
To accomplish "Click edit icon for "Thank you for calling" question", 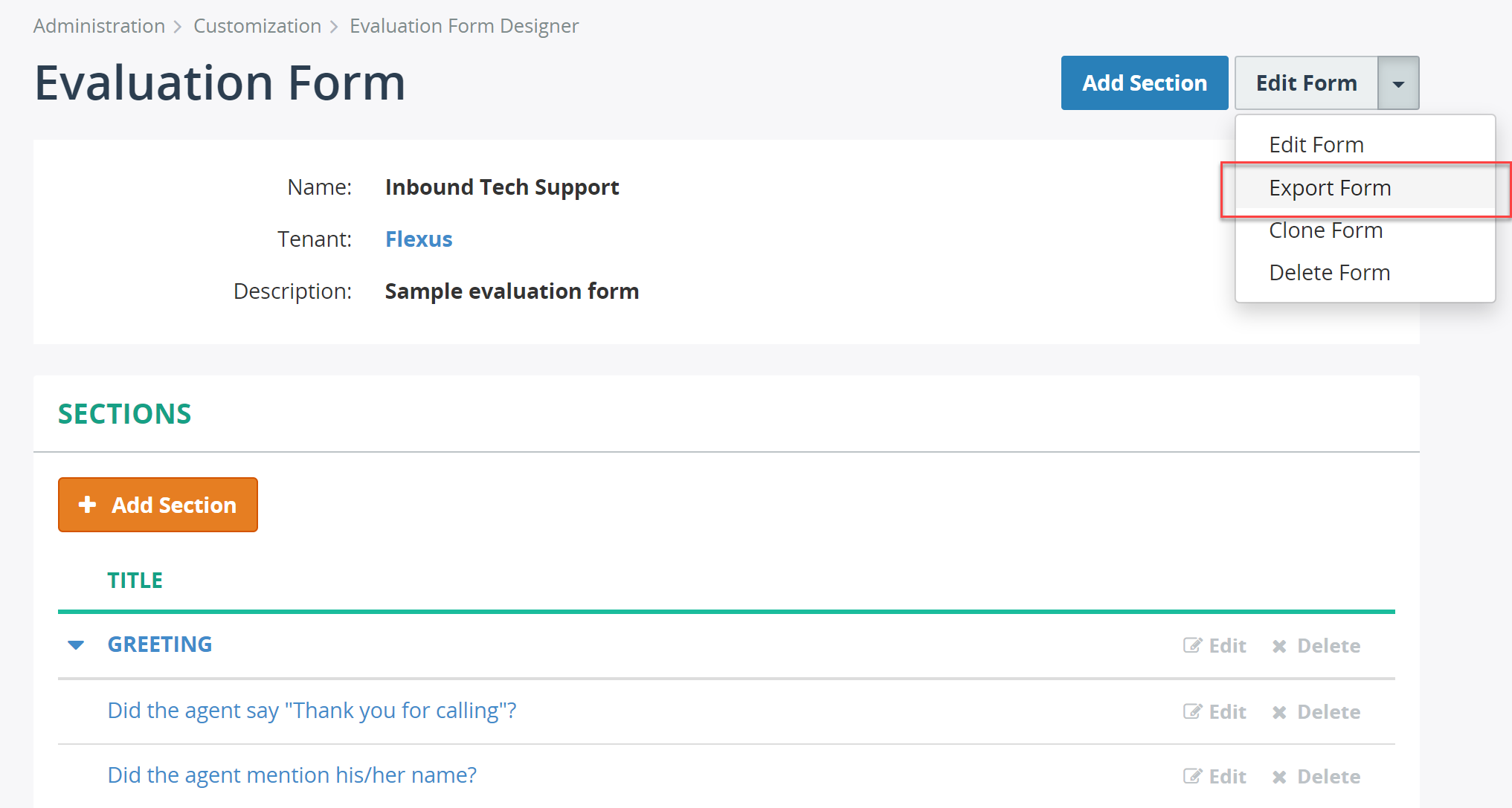I will click(x=1192, y=711).
